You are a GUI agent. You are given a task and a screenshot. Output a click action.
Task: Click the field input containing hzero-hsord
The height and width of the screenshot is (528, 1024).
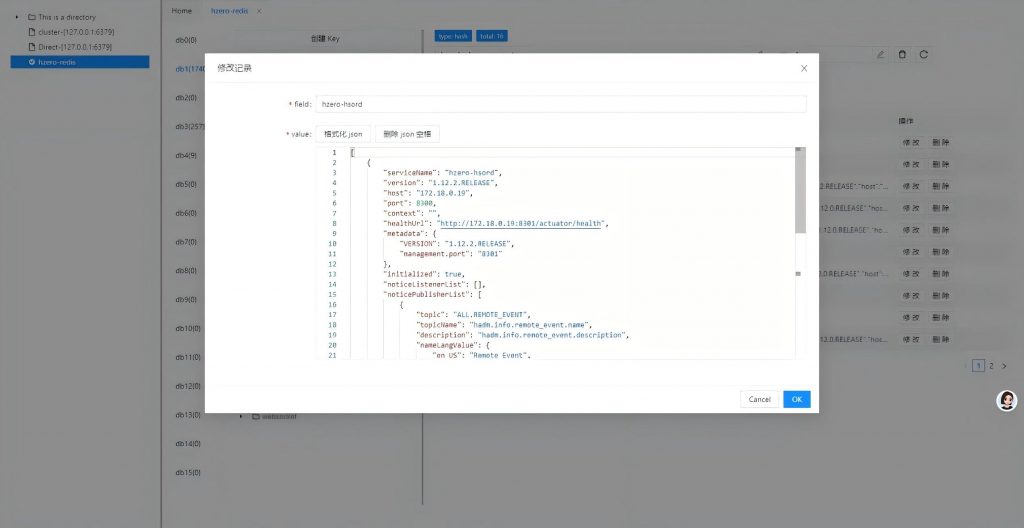pyautogui.click(x=560, y=104)
